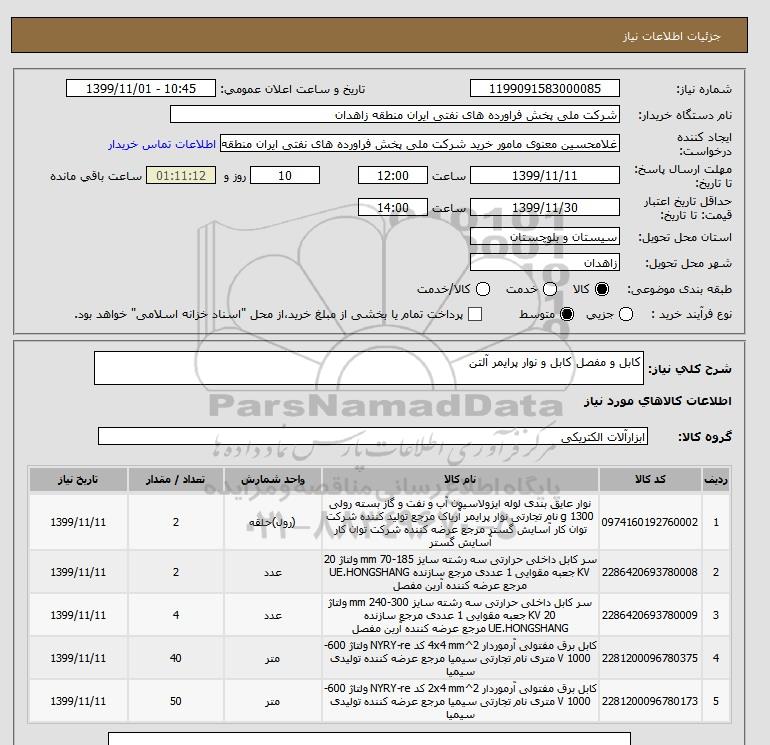Click the remaining time countdown 01:11:12
Screen dimensions: 770x745
pos(181,175)
